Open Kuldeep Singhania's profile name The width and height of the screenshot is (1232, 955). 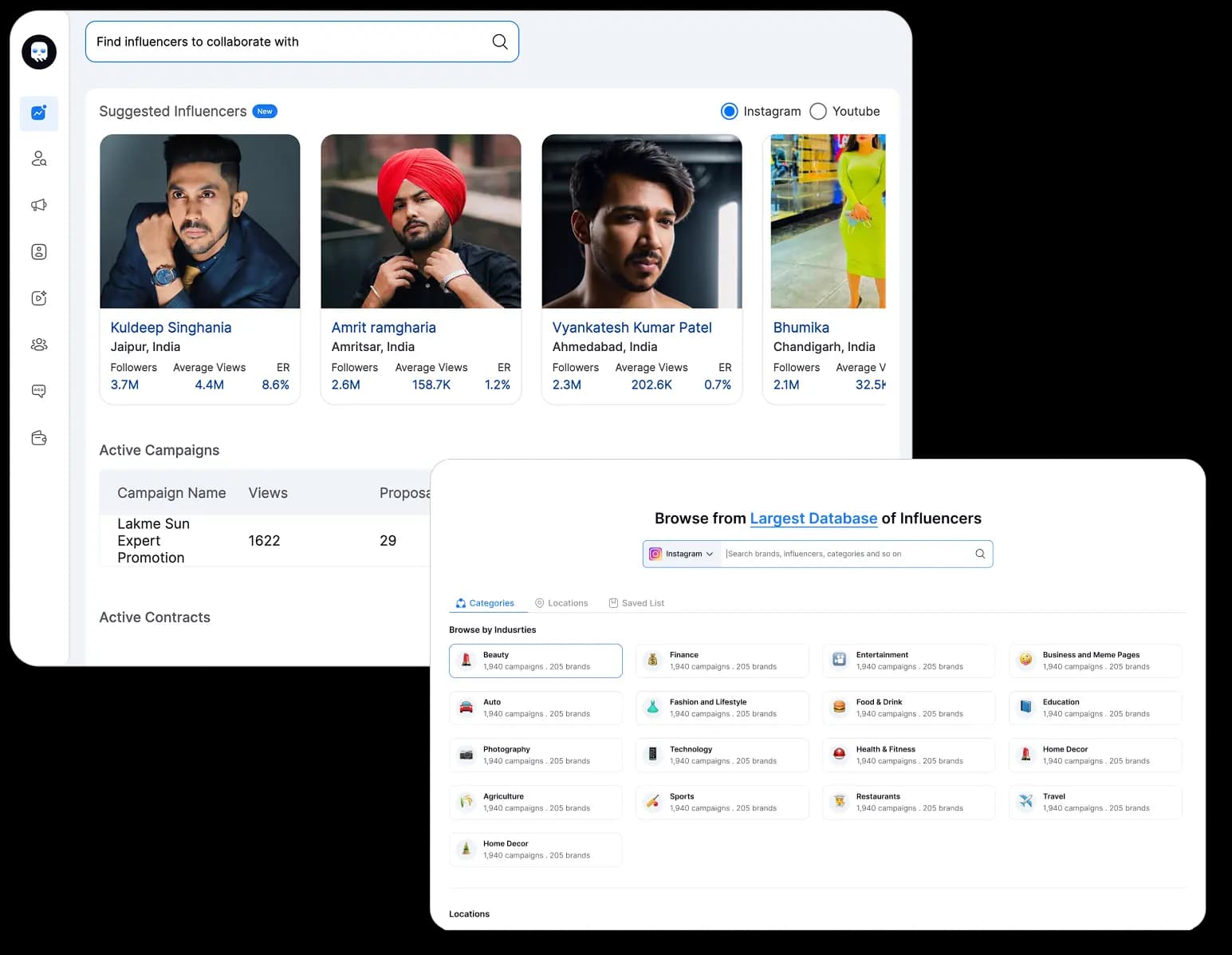(171, 327)
